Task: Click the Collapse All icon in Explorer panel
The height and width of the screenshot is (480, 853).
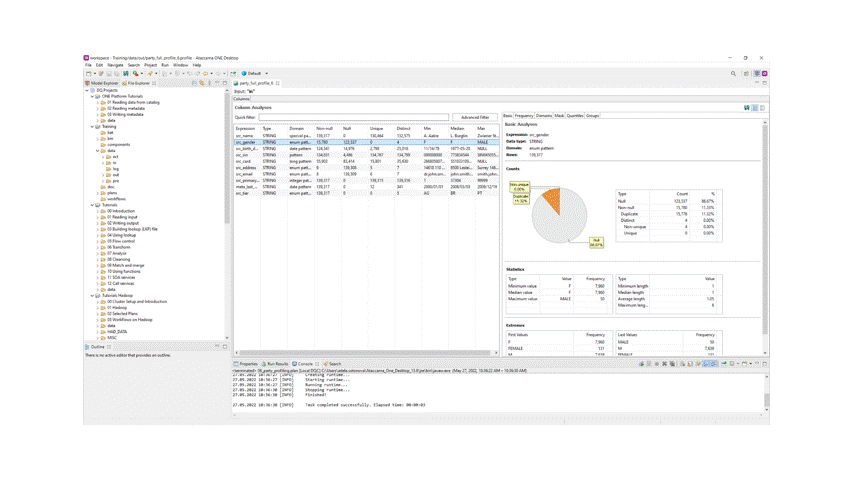Action: click(194, 83)
